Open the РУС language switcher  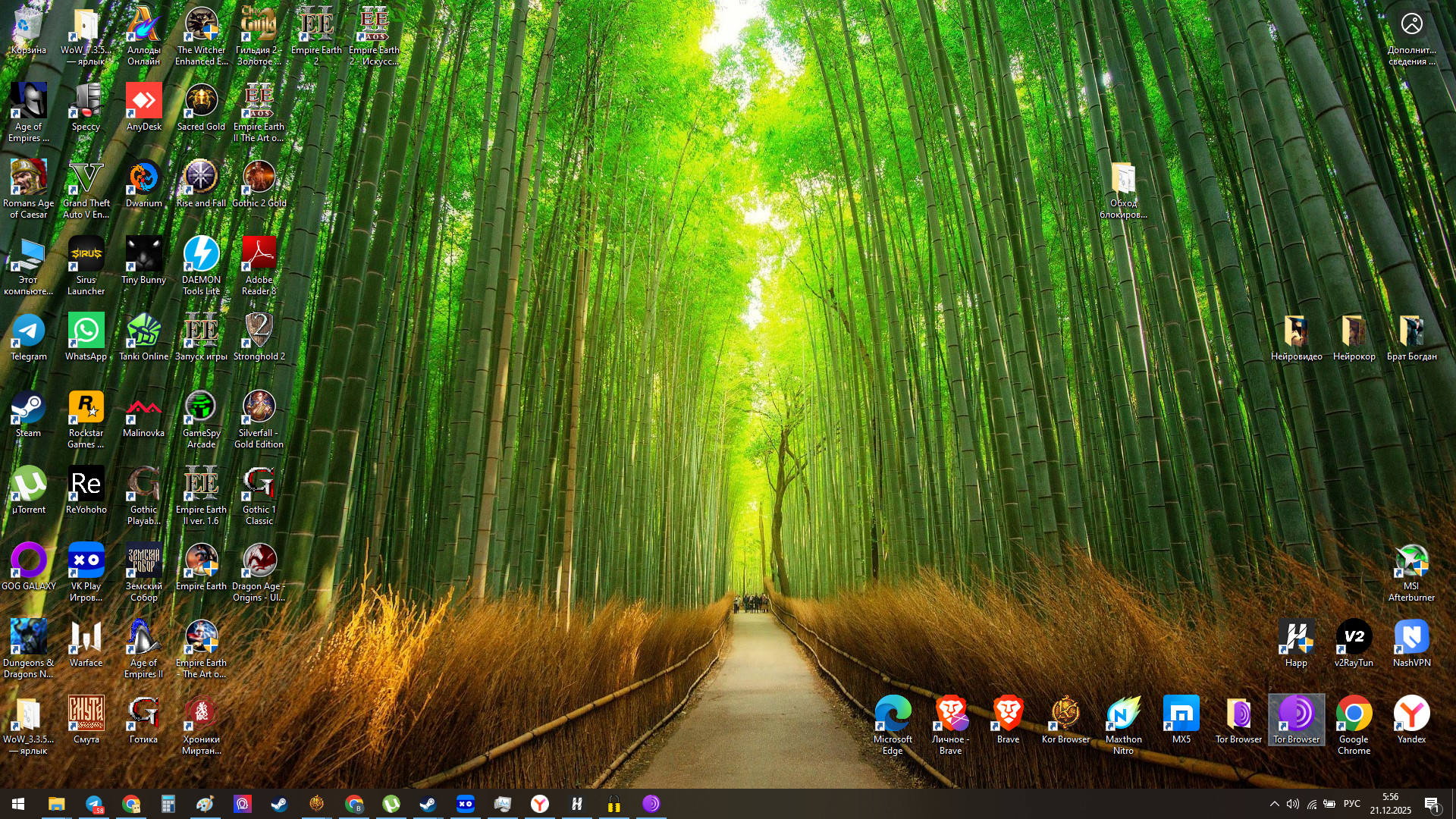coord(1351,804)
